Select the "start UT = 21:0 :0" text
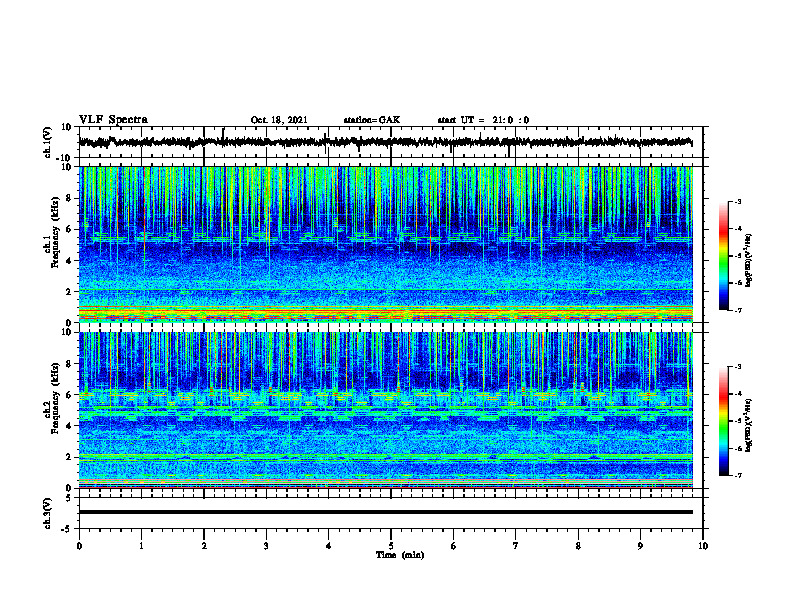The image size is (792, 612). pyautogui.click(x=483, y=120)
